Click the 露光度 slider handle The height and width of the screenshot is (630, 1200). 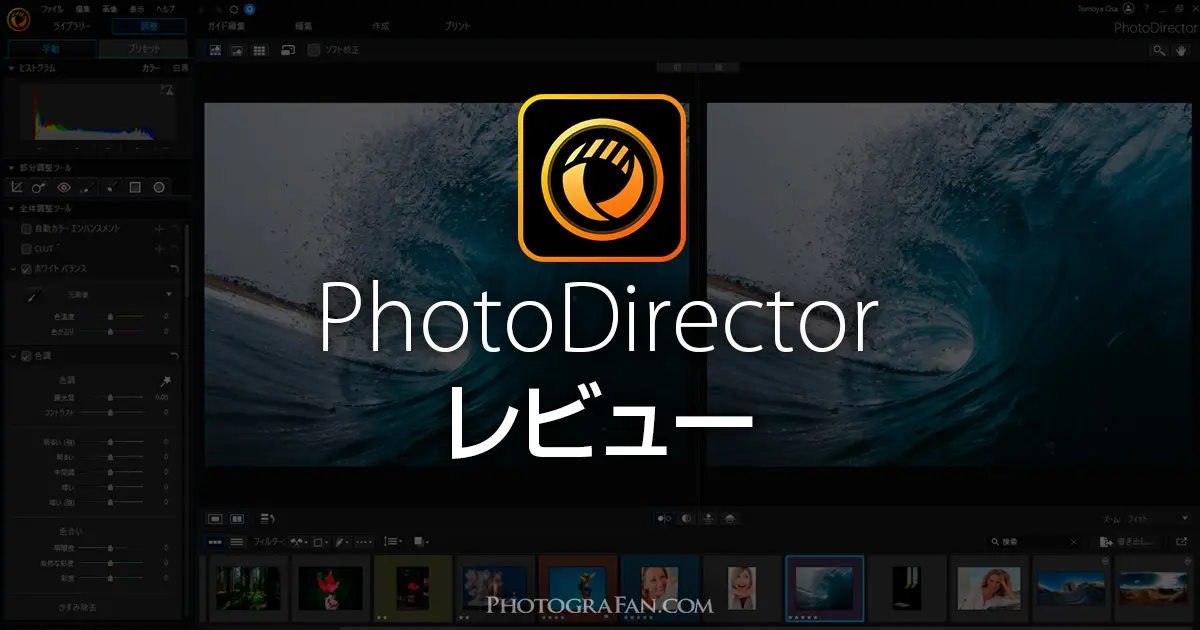(x=110, y=397)
